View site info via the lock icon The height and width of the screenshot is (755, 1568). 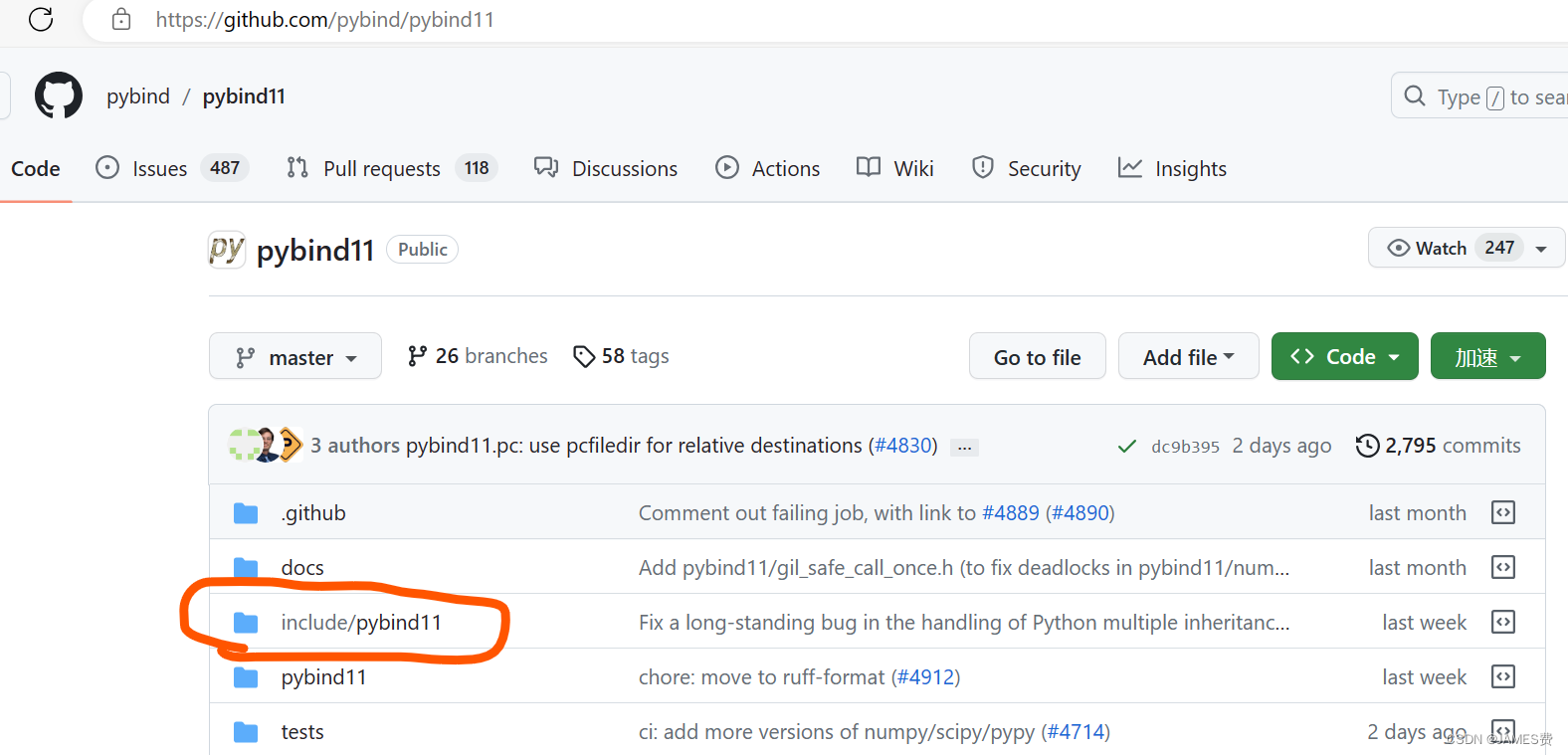(121, 19)
